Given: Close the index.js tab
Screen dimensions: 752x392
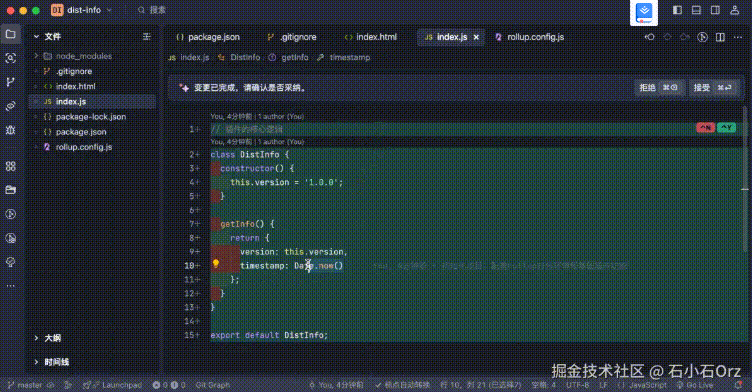Looking at the screenshot, I should [476, 37].
